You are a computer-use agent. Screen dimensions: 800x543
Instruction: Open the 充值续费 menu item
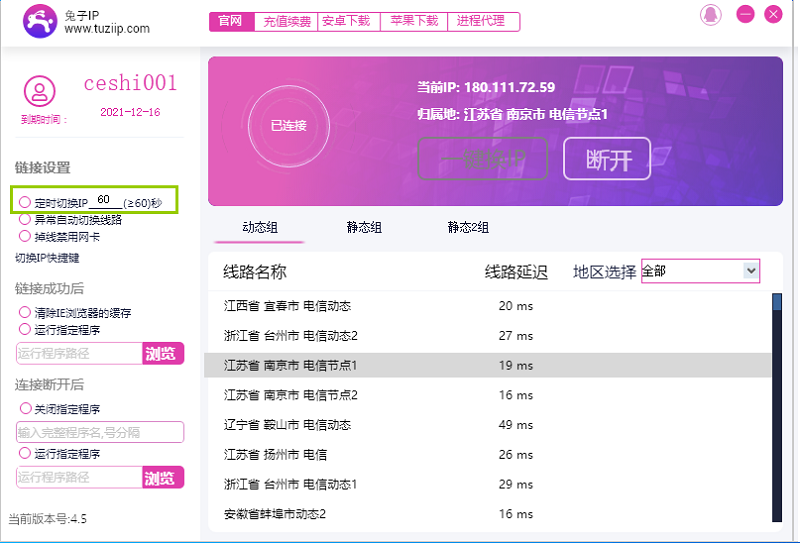click(287, 21)
